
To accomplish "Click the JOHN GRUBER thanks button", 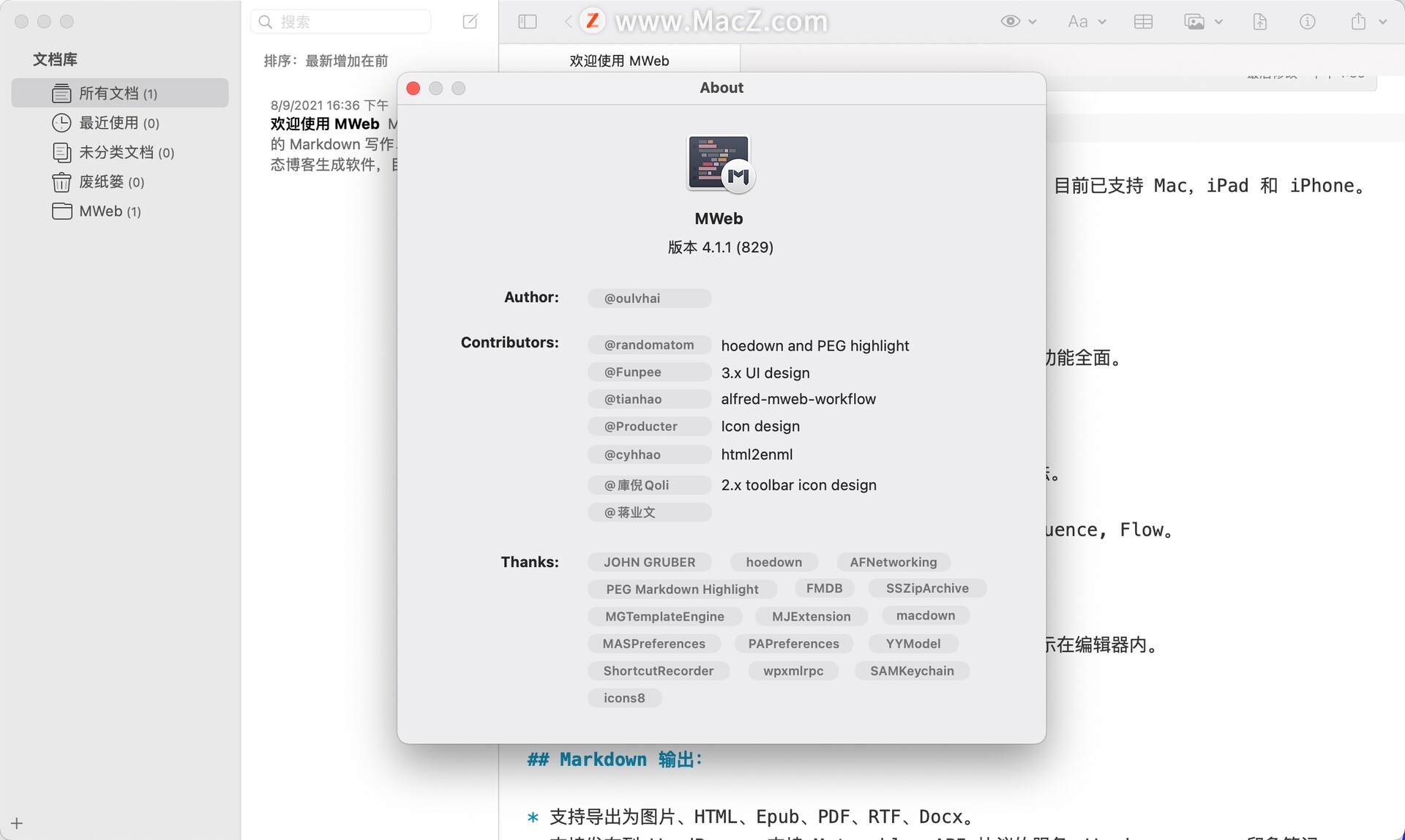I will tap(649, 562).
